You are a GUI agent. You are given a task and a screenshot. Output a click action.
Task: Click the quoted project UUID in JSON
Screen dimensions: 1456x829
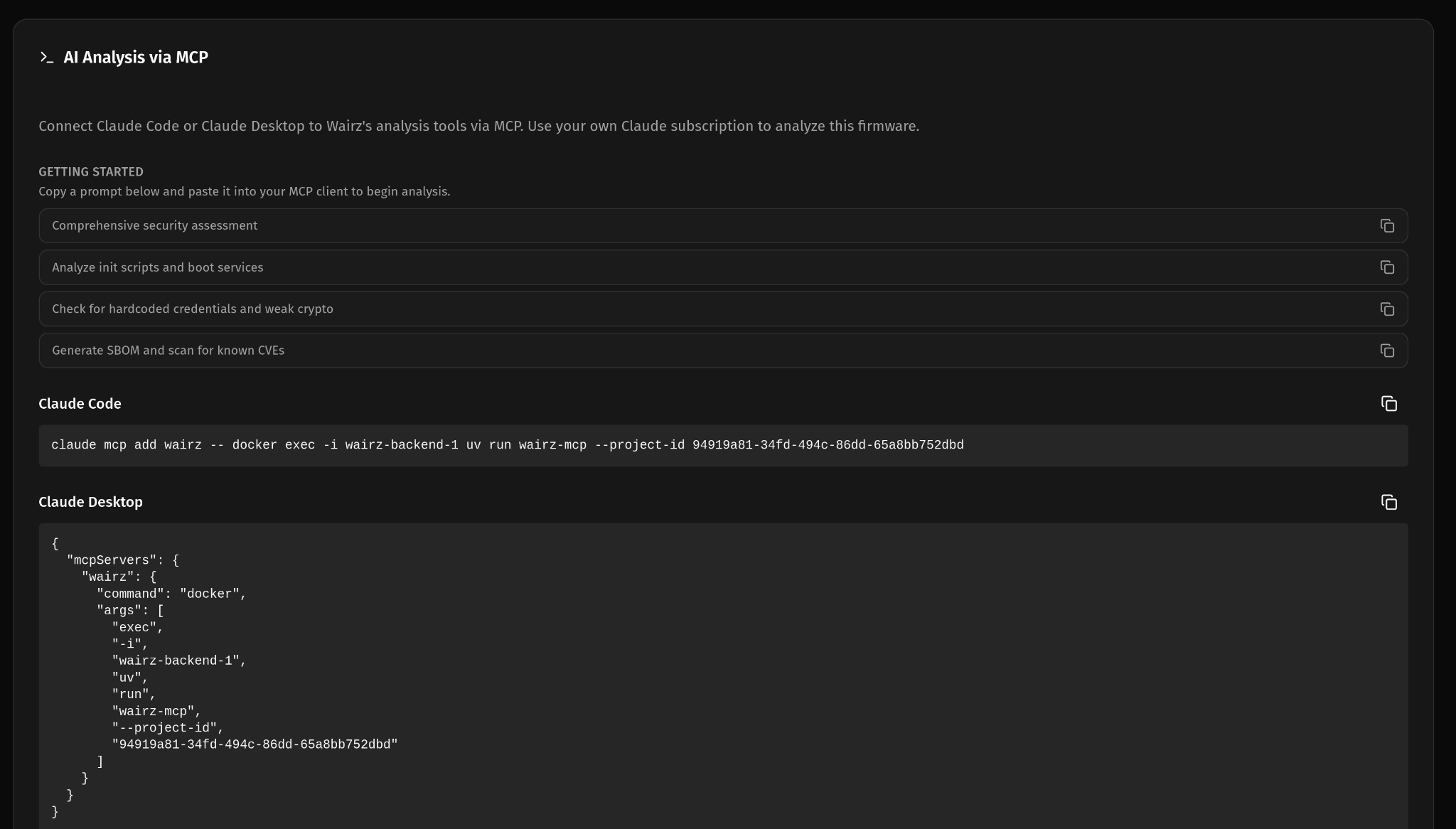[255, 744]
